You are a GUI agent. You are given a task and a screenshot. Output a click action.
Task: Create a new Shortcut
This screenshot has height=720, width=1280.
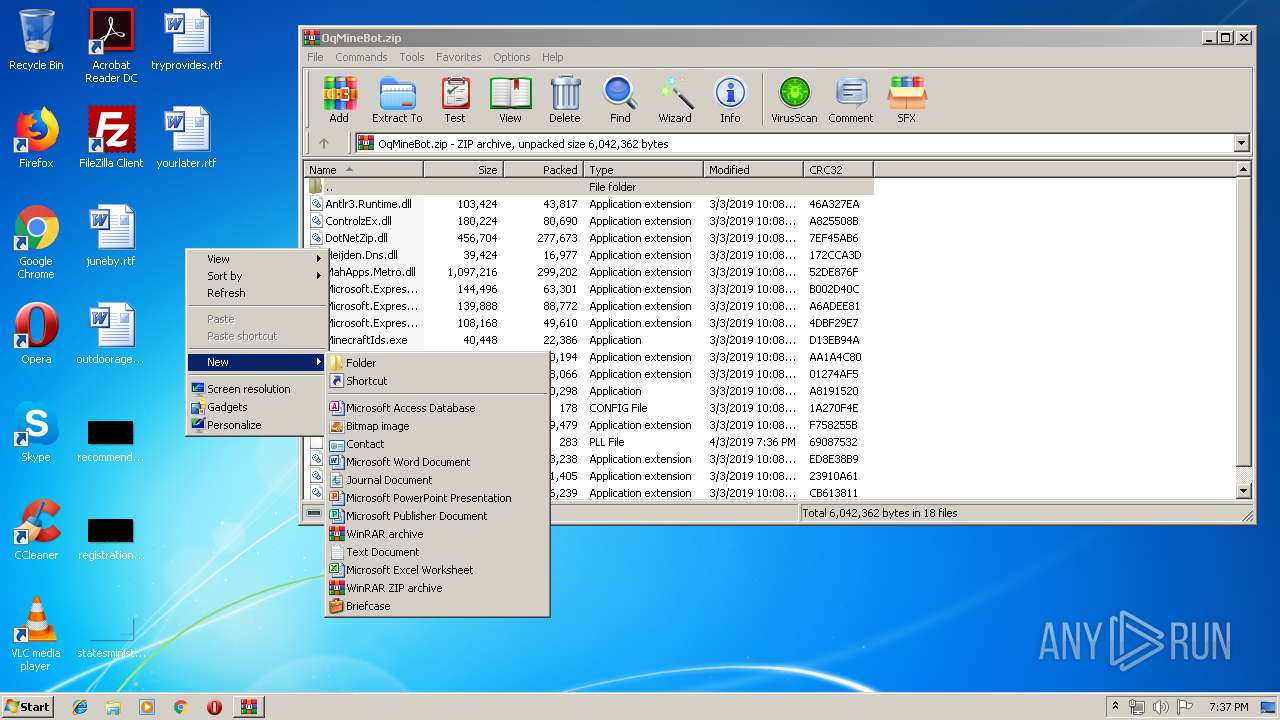(437, 381)
